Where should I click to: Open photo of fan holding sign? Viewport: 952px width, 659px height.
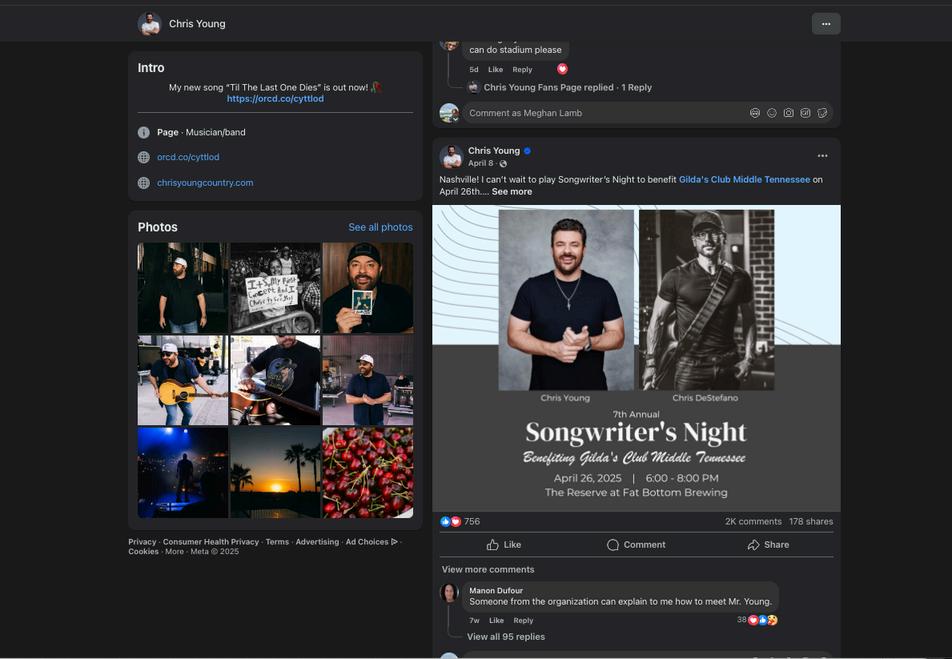275,288
